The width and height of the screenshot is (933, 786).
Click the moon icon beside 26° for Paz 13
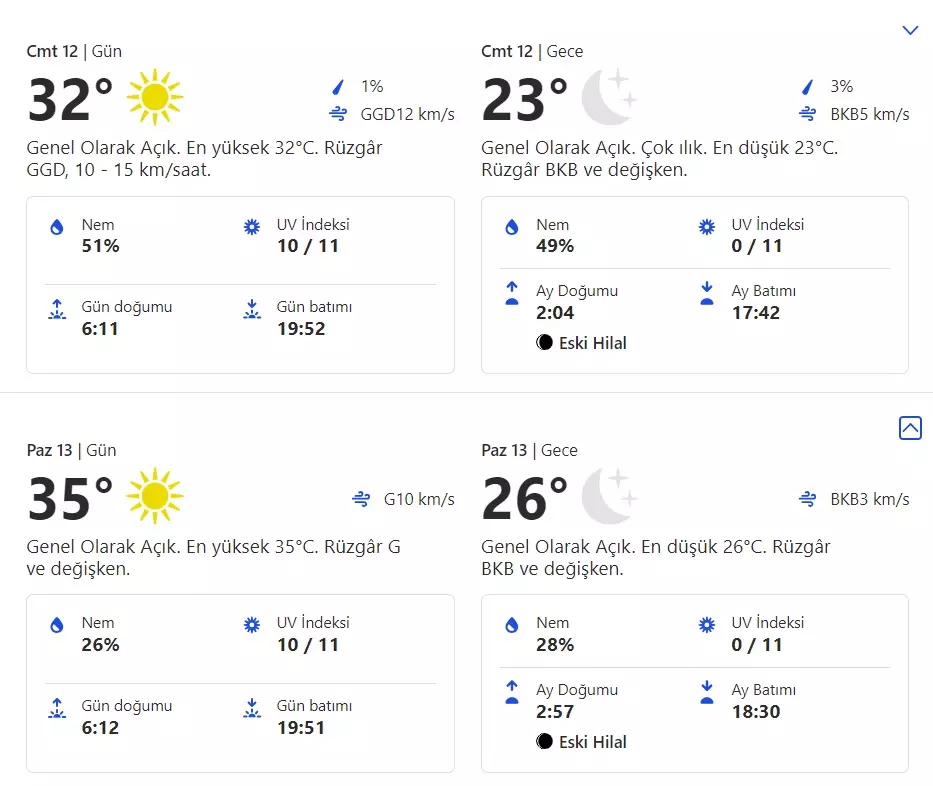pos(609,496)
